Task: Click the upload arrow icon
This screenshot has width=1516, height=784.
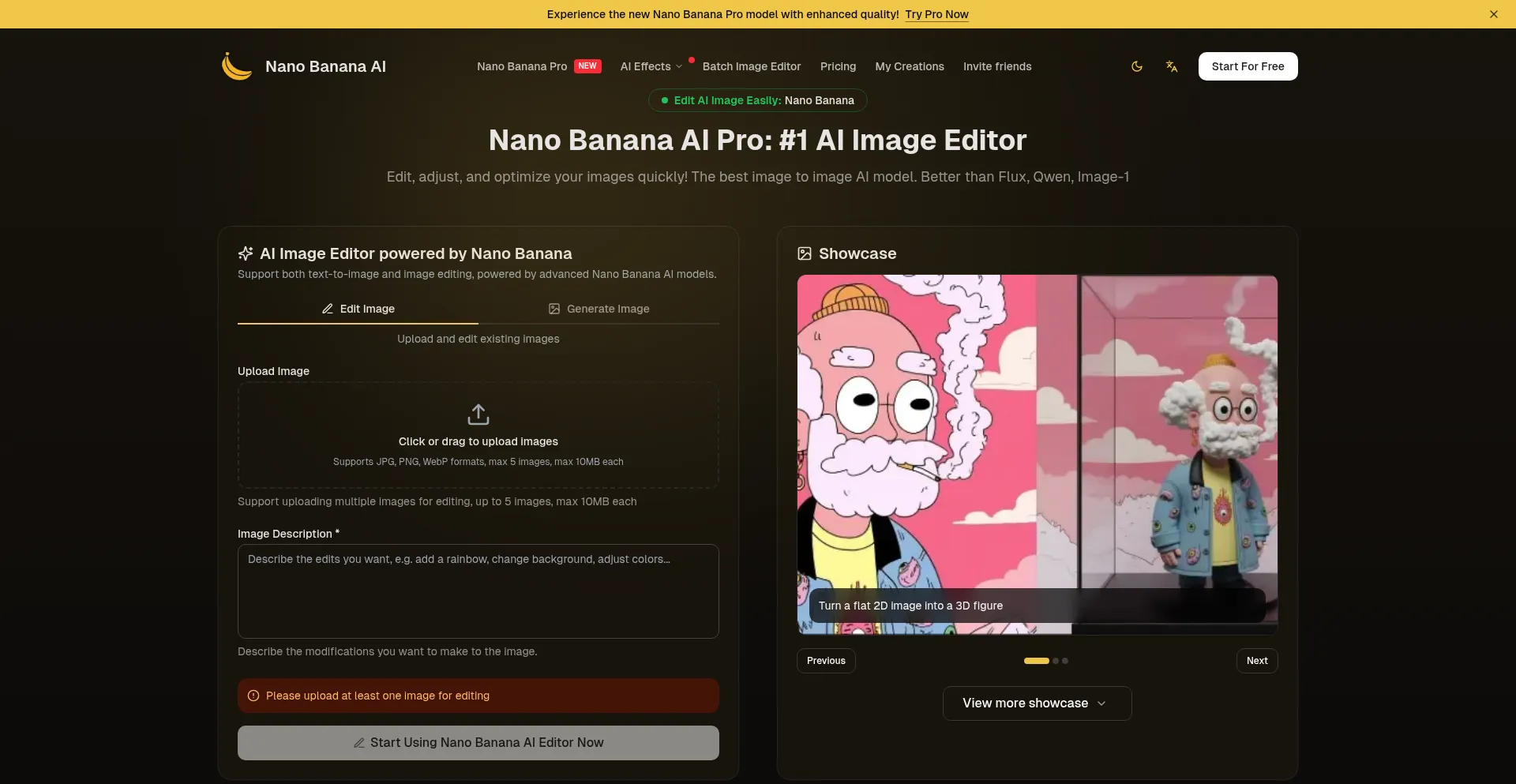Action: 478,415
